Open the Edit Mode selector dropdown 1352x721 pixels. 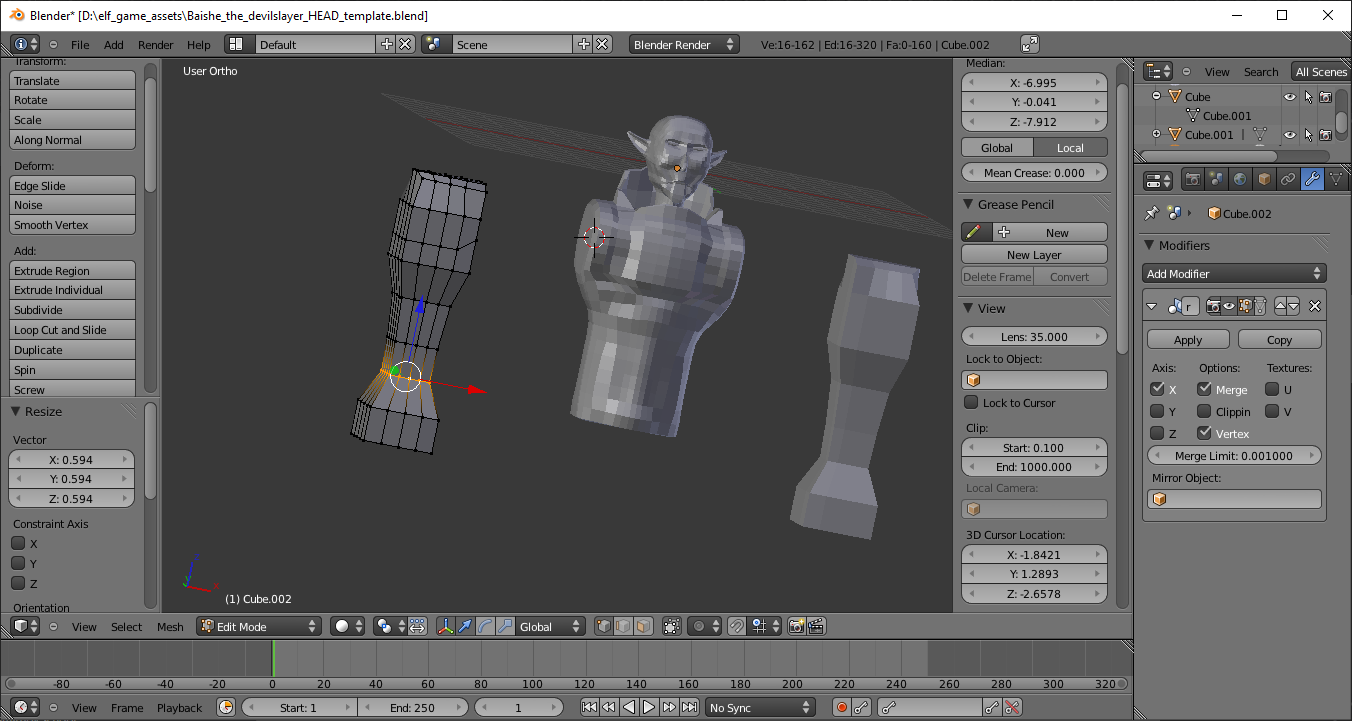(259, 627)
